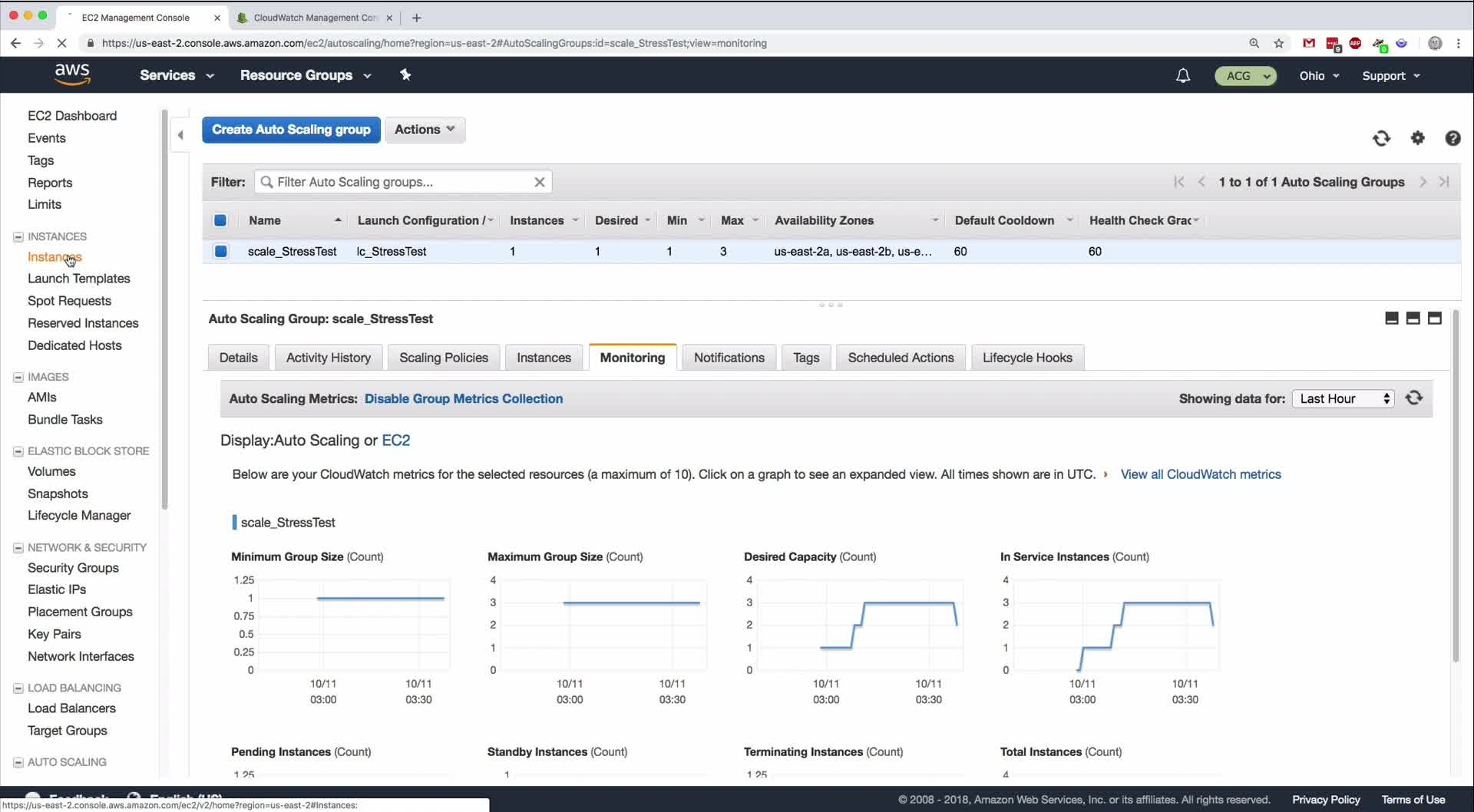Go to first page of groups

coord(1179,182)
